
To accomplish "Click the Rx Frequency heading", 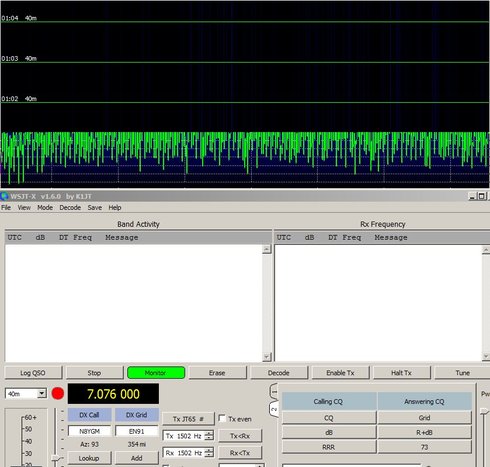I will point(383,224).
